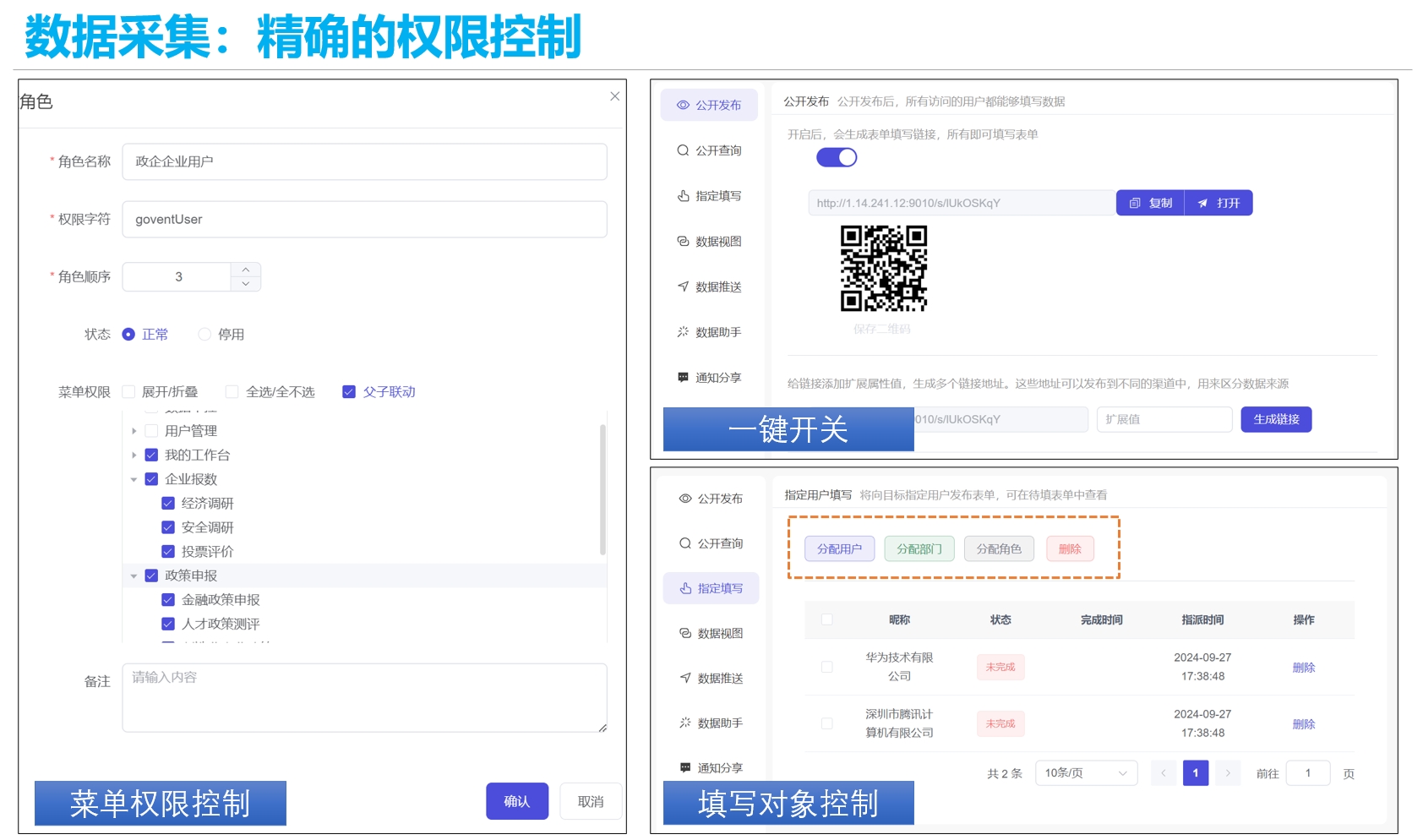The width and height of the screenshot is (1423, 840).
Task: Click the paper-plane icon for 数据推送 in top panel
Action: [683, 287]
